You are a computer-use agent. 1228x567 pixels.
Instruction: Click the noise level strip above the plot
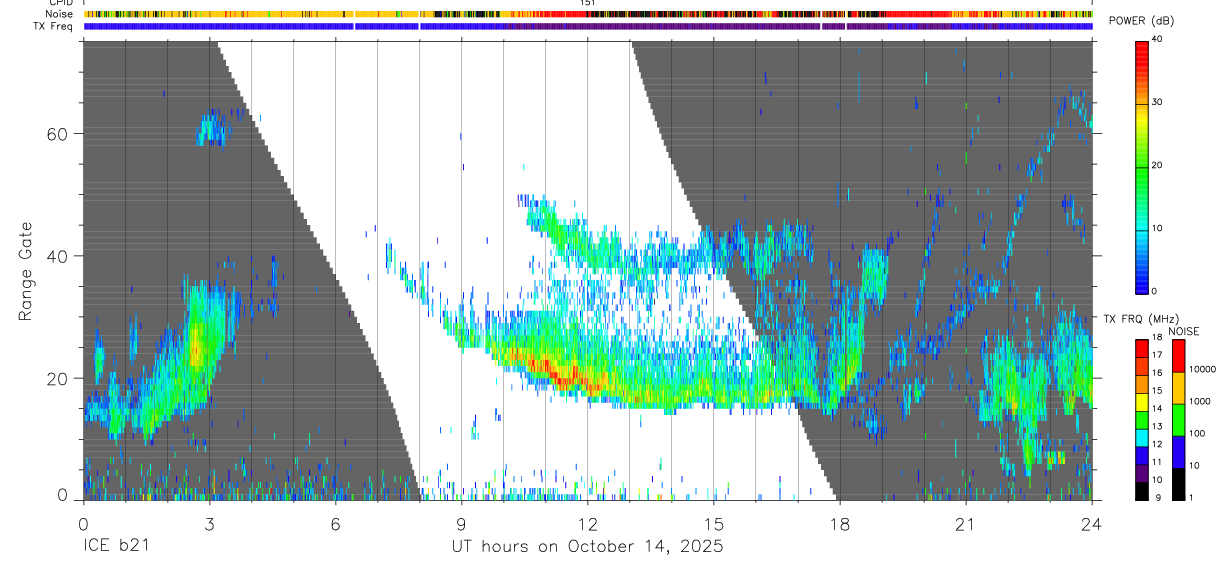point(587,14)
